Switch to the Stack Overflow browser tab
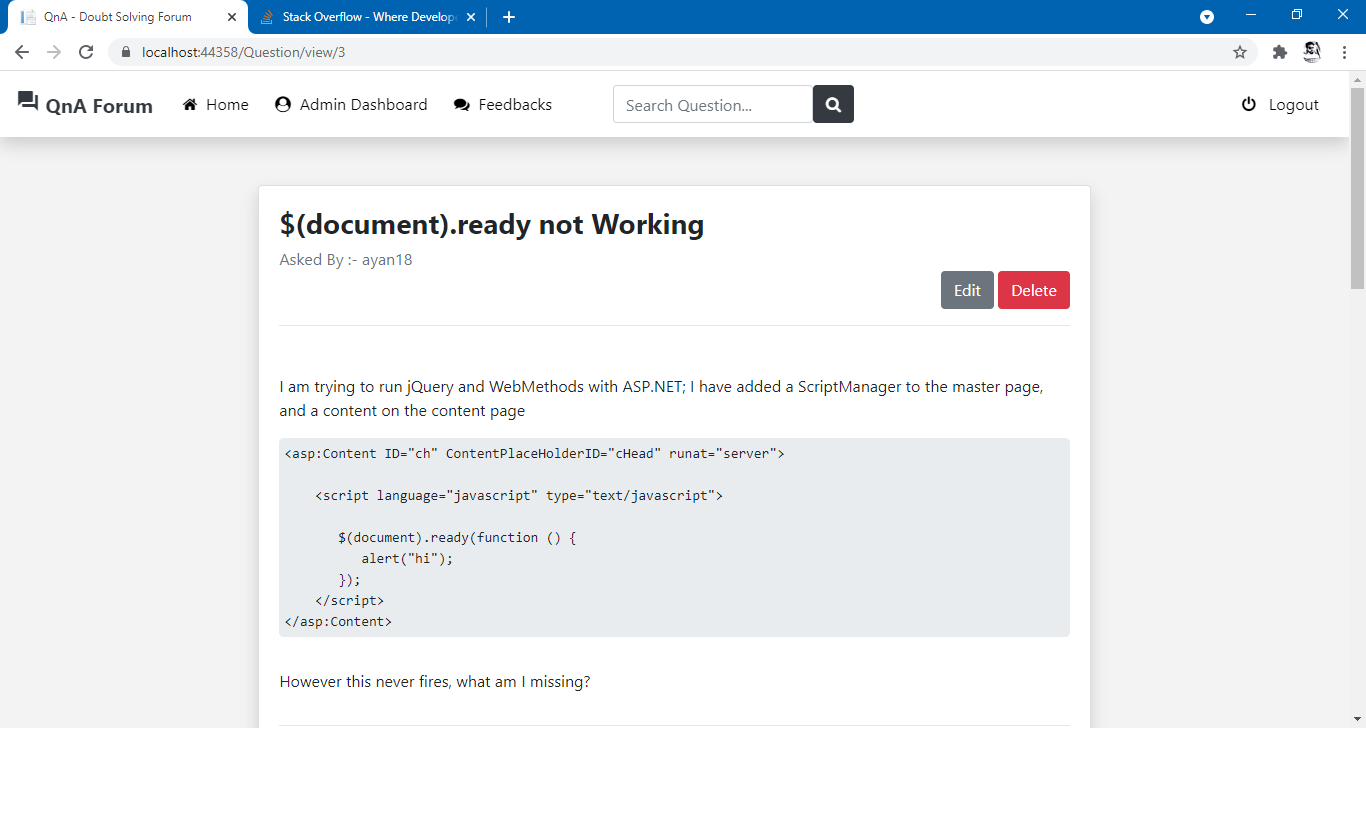 (367, 17)
